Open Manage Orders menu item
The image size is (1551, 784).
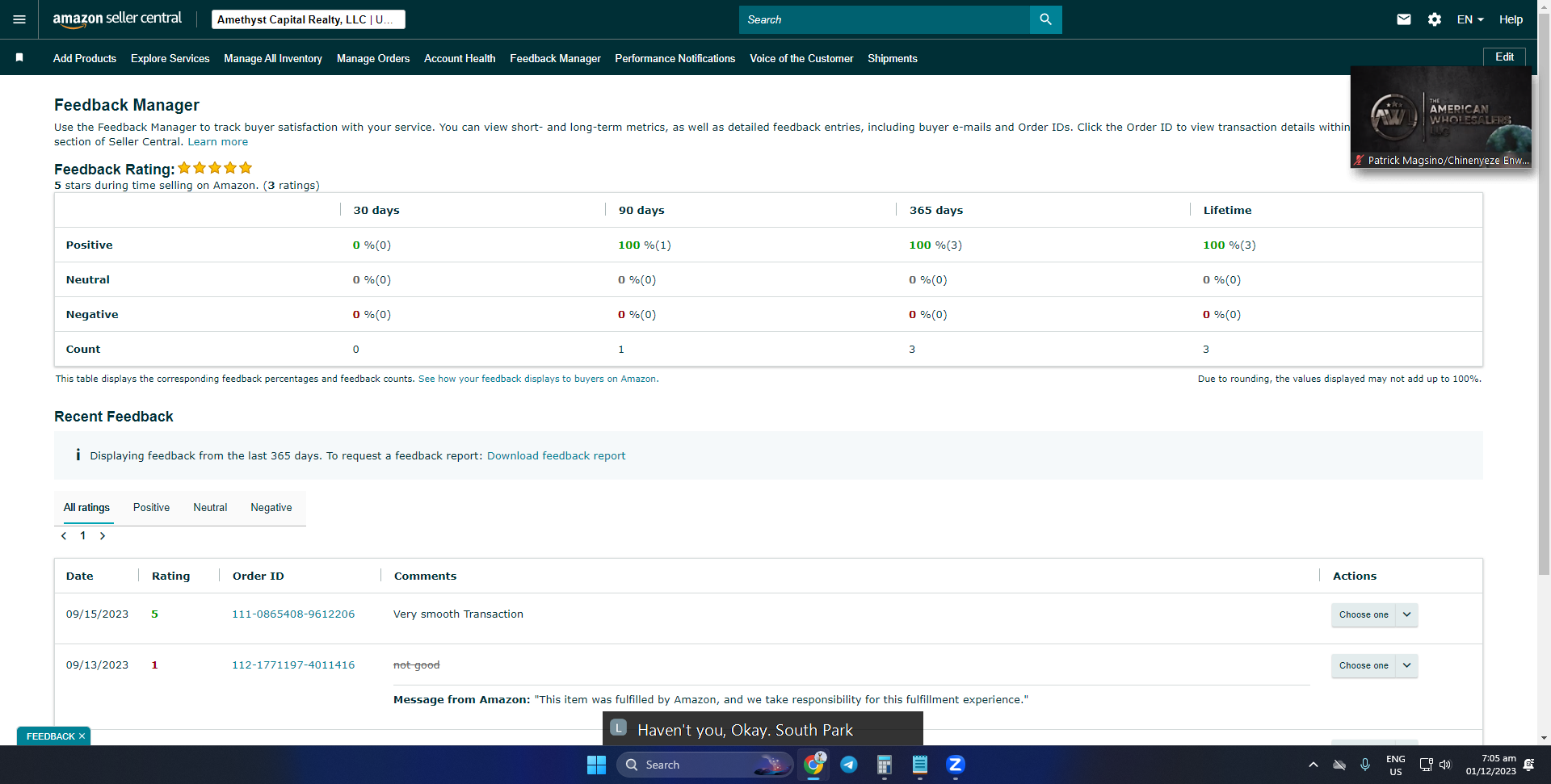pyautogui.click(x=373, y=58)
